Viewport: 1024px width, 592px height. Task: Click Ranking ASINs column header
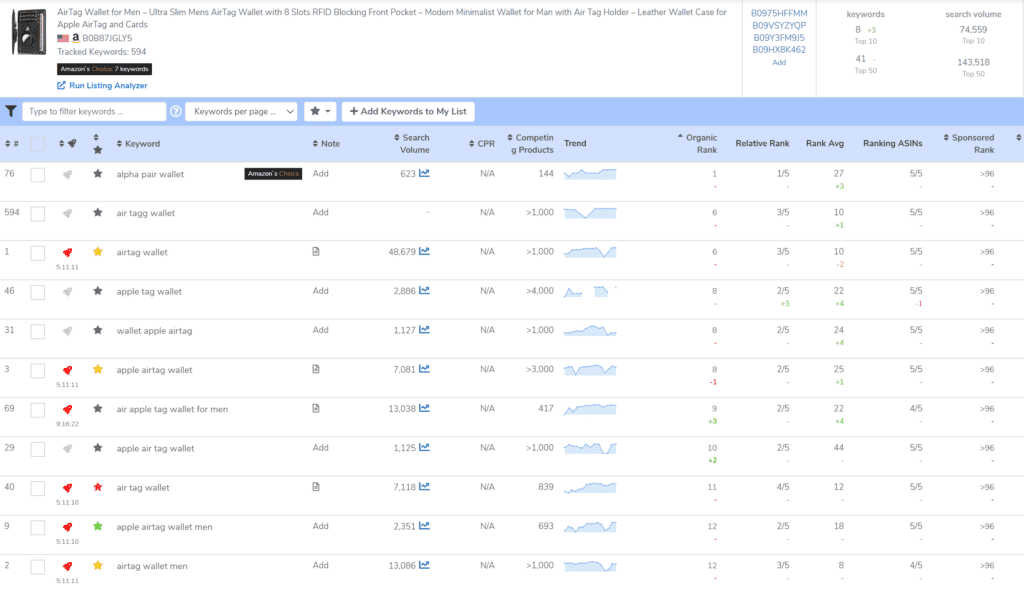click(893, 143)
